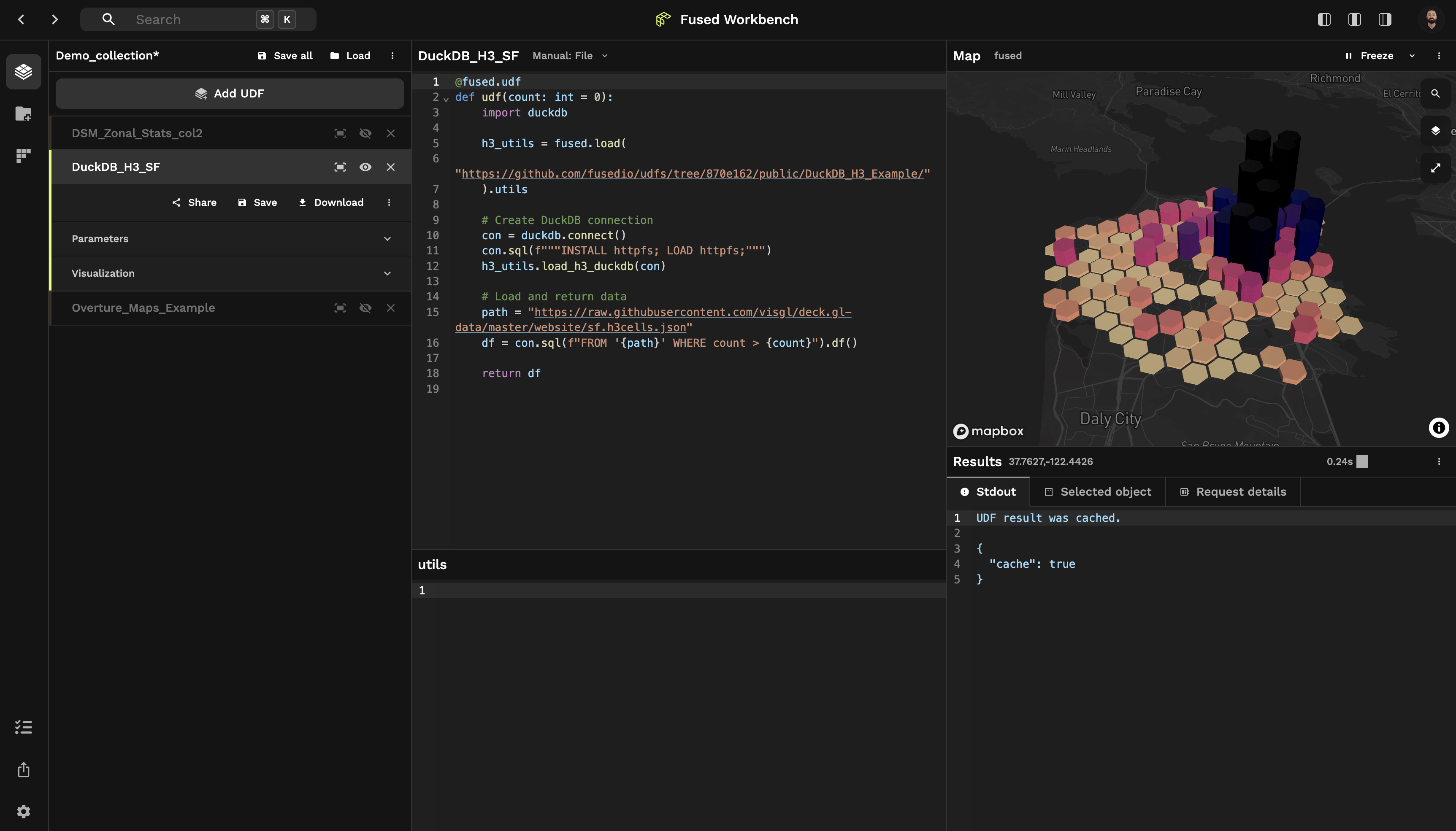Save the DuckDB_H3_SF UDF
The height and width of the screenshot is (831, 1456).
(257, 202)
